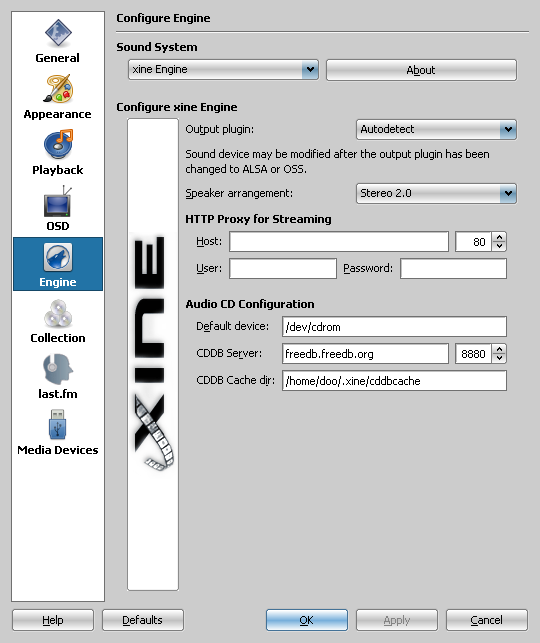This screenshot has height=643, width=540.
Task: Click the CDDB Server label
Action: tap(229, 353)
